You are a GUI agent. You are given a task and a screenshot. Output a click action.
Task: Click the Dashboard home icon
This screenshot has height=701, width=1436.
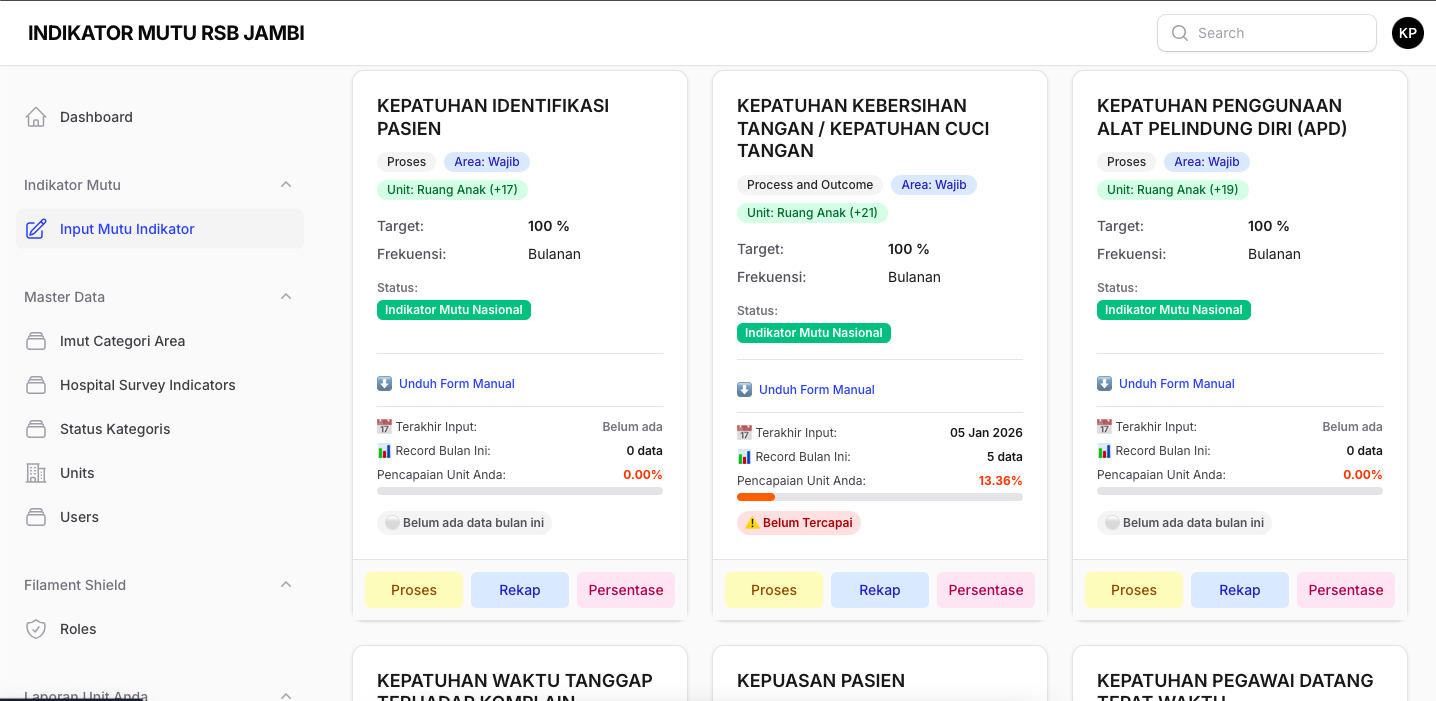click(36, 117)
